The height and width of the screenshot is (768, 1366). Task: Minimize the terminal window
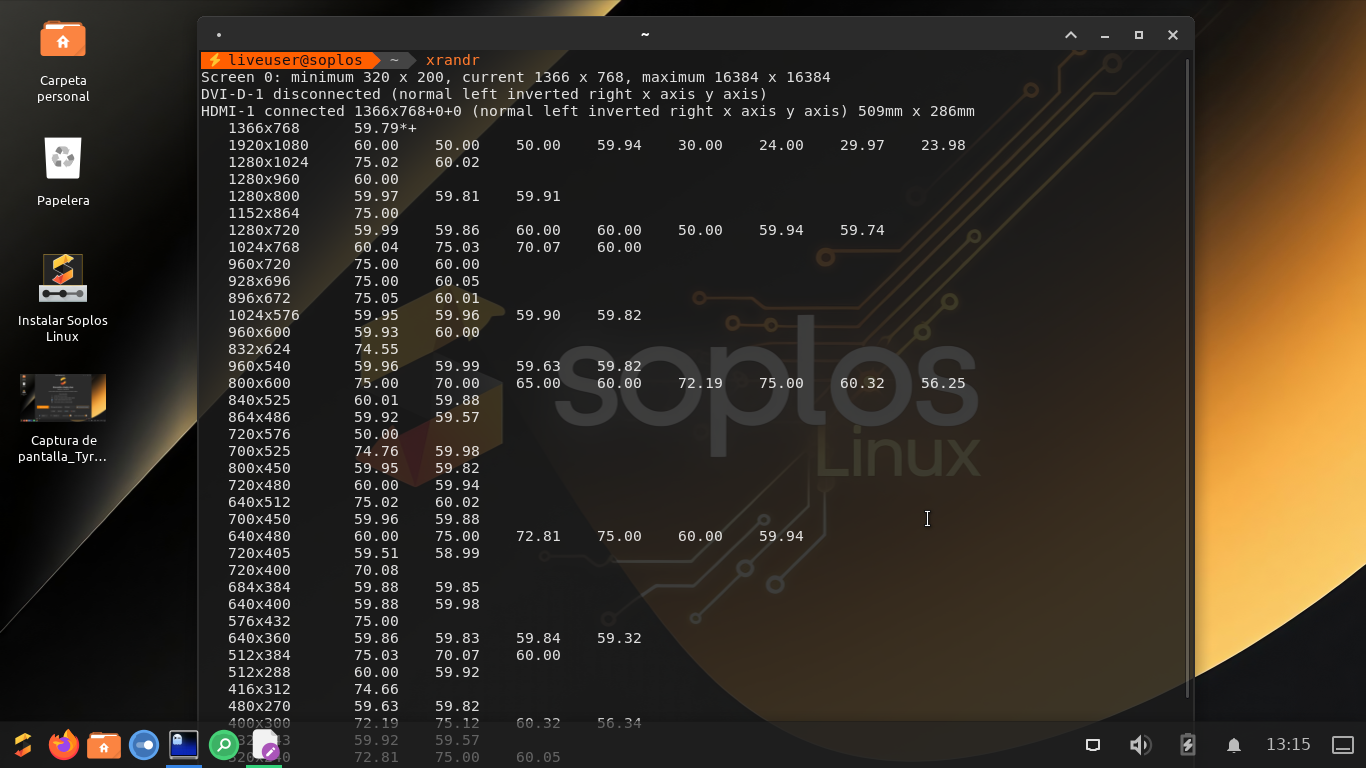[x=1105, y=35]
